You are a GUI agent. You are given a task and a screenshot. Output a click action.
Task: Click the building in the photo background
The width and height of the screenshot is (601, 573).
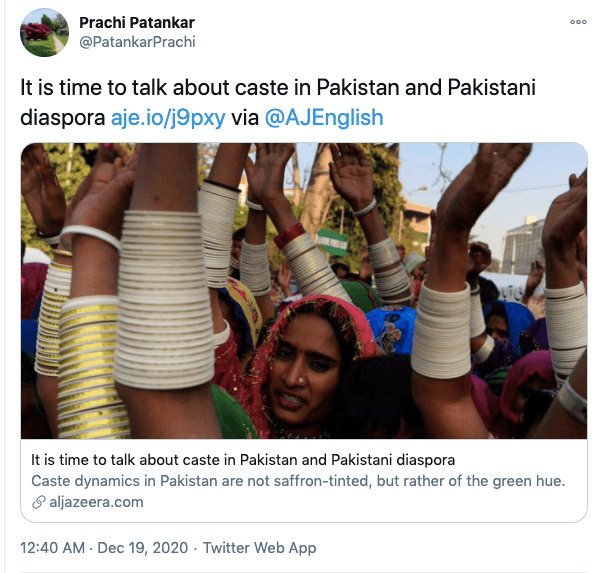pos(521,247)
